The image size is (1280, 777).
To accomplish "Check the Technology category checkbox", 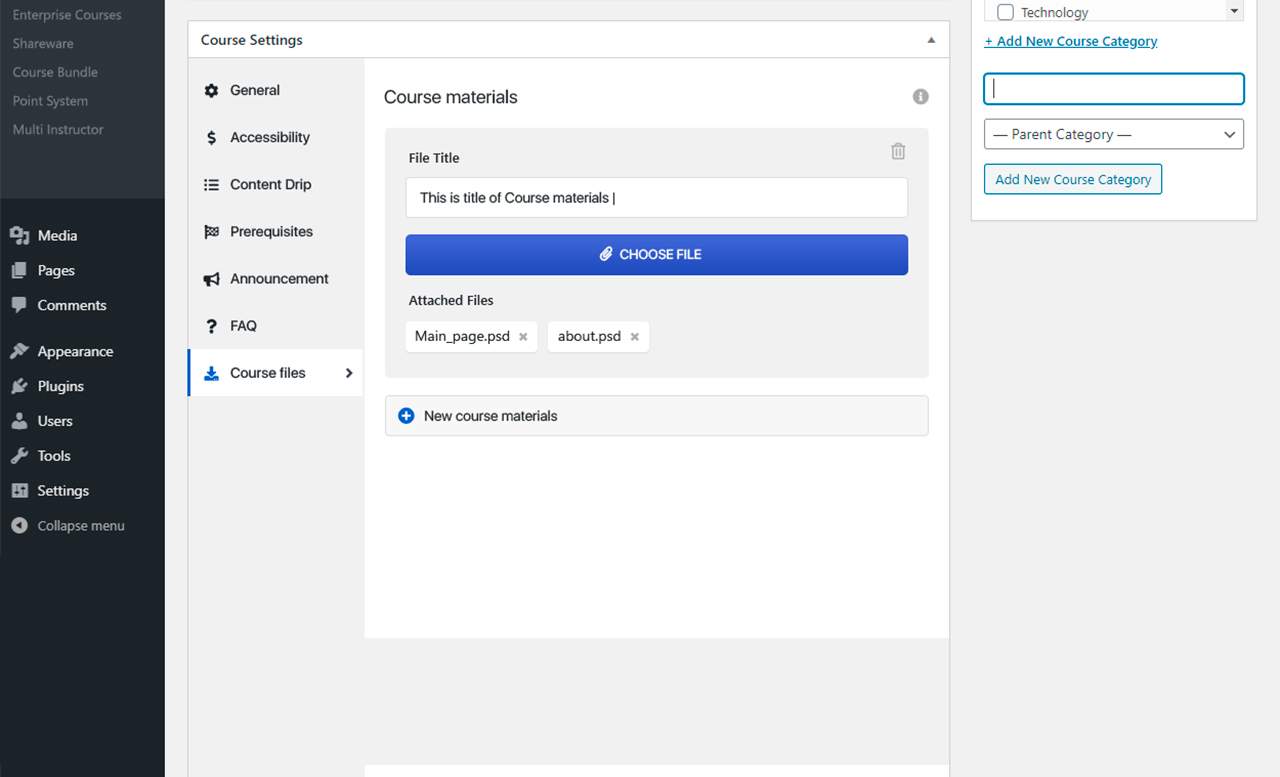I will click(1005, 11).
